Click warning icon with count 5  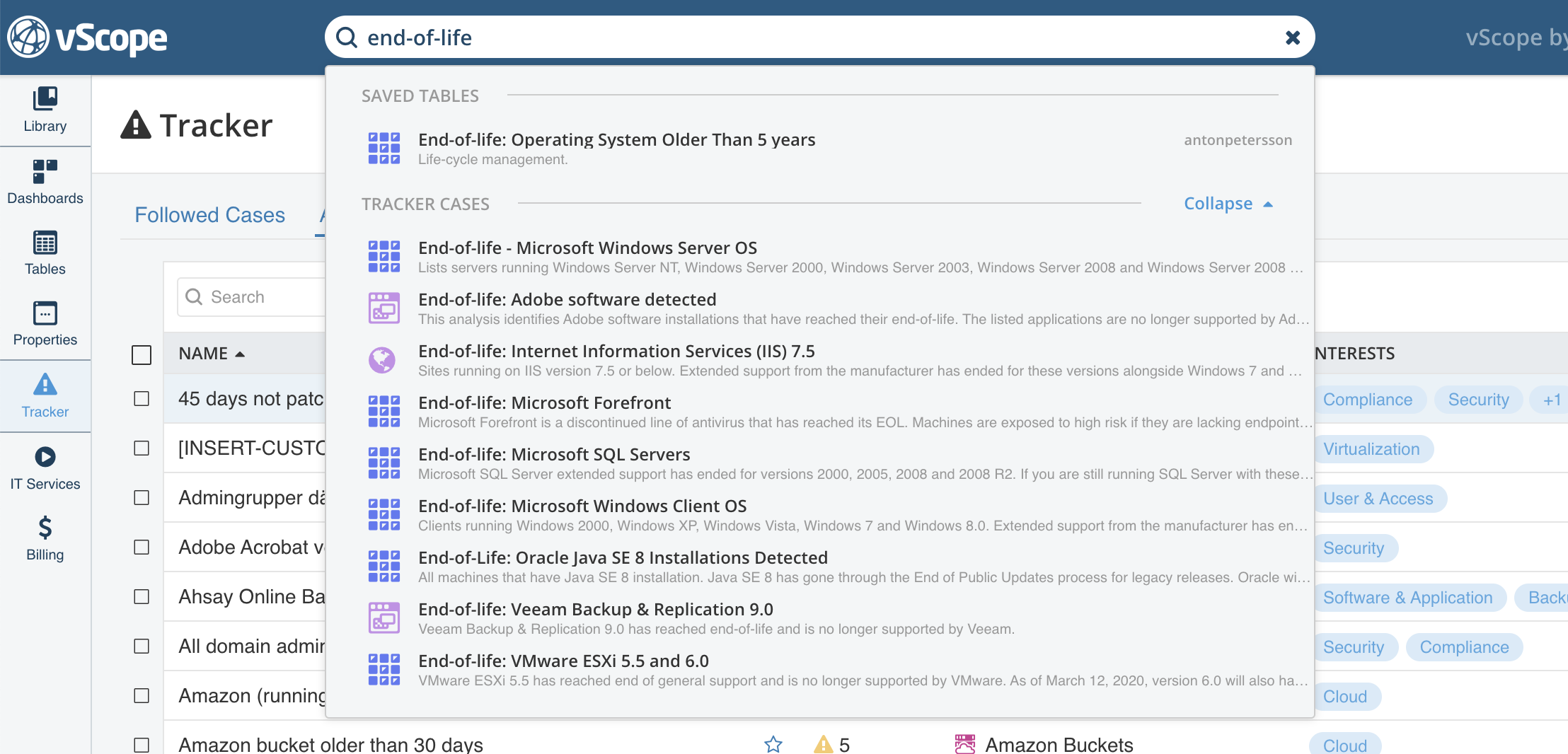824,744
